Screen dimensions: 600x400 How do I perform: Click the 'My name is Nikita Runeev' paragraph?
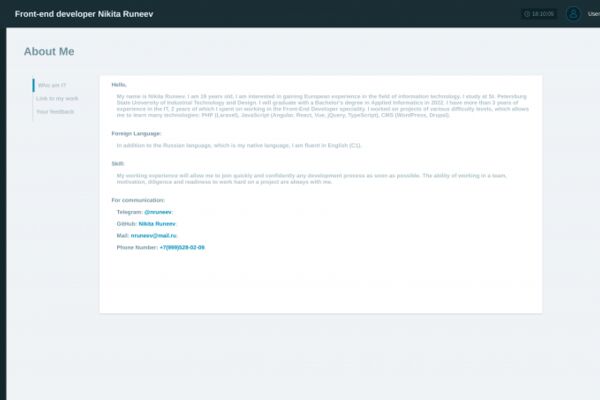[x=323, y=106]
